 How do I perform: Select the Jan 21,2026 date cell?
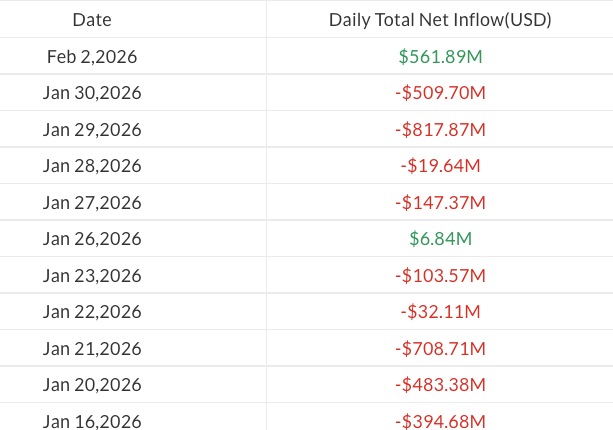[x=92, y=349]
